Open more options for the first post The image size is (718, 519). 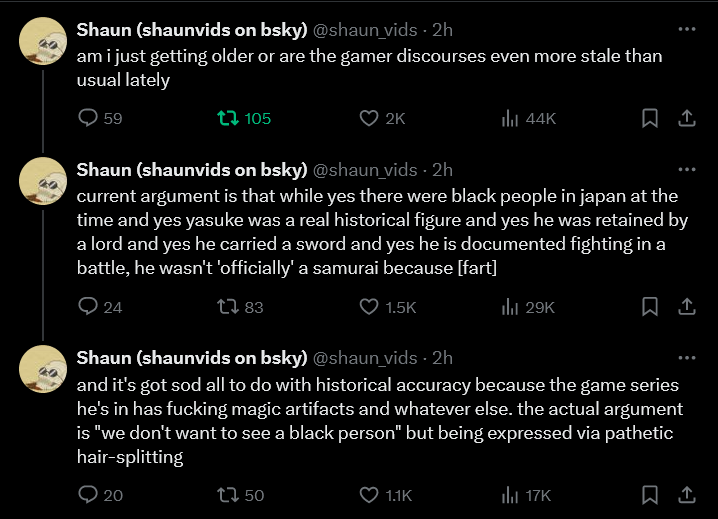[686, 29]
